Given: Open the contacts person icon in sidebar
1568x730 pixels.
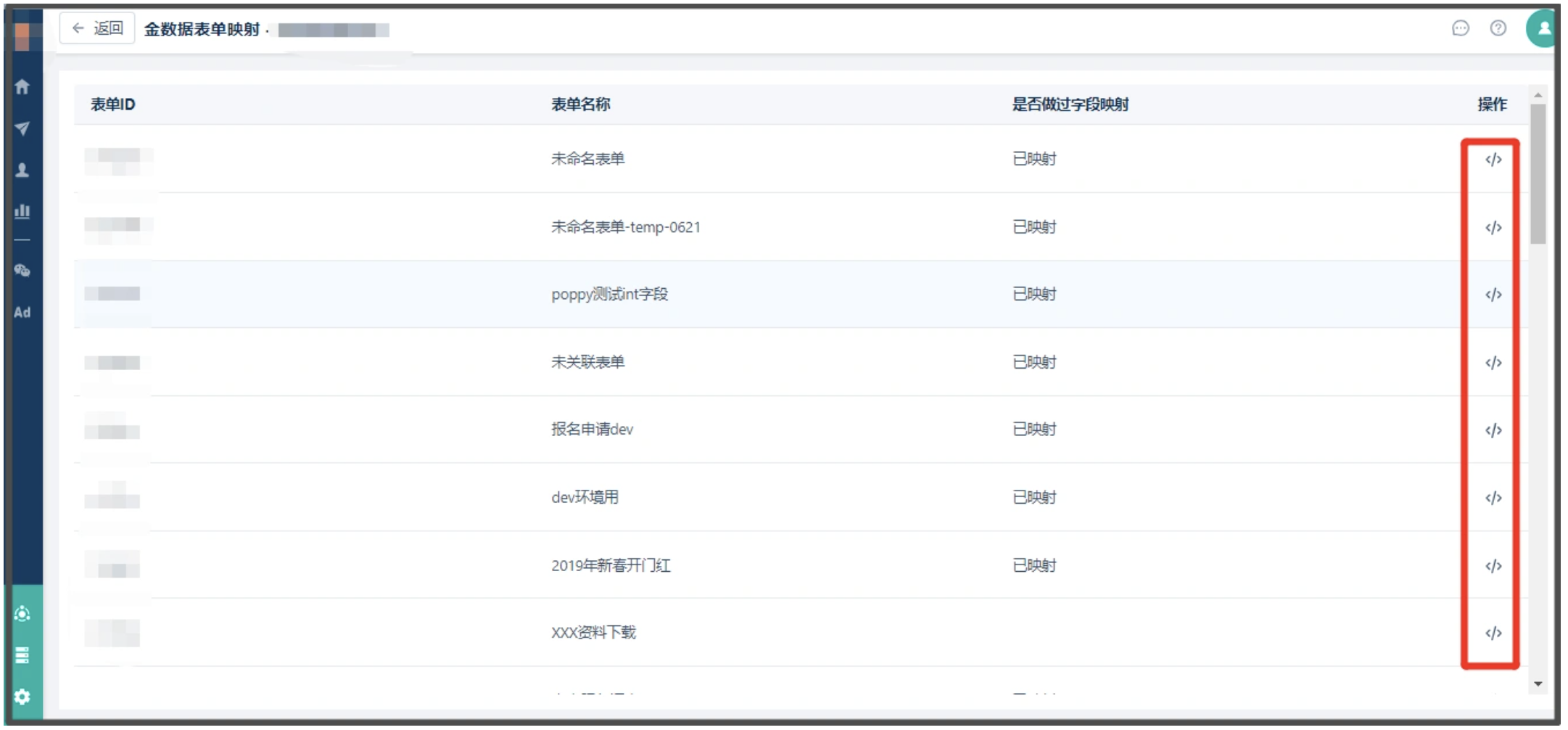Looking at the screenshot, I should 22,170.
